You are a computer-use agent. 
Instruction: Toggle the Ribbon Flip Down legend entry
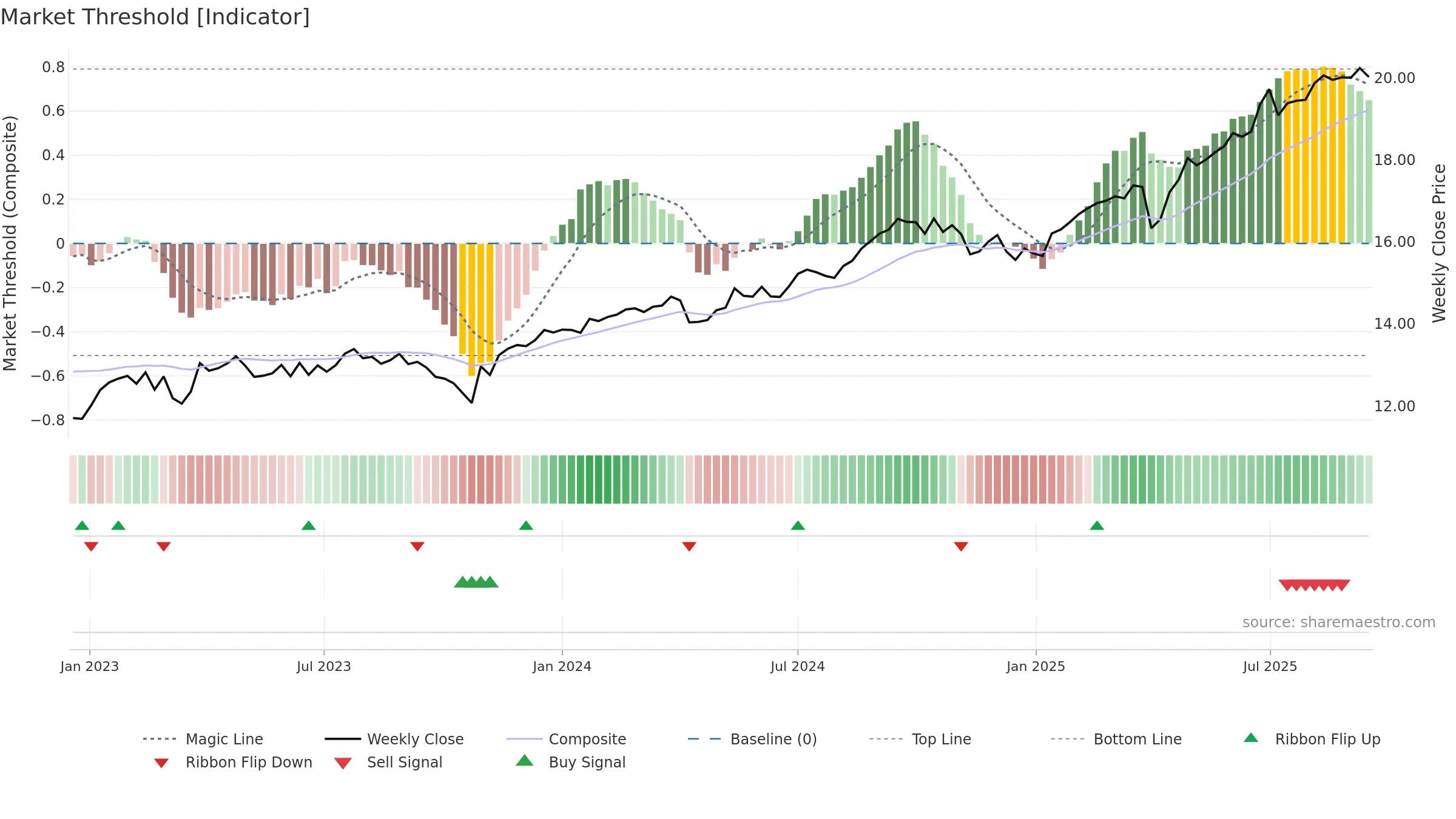tap(233, 762)
